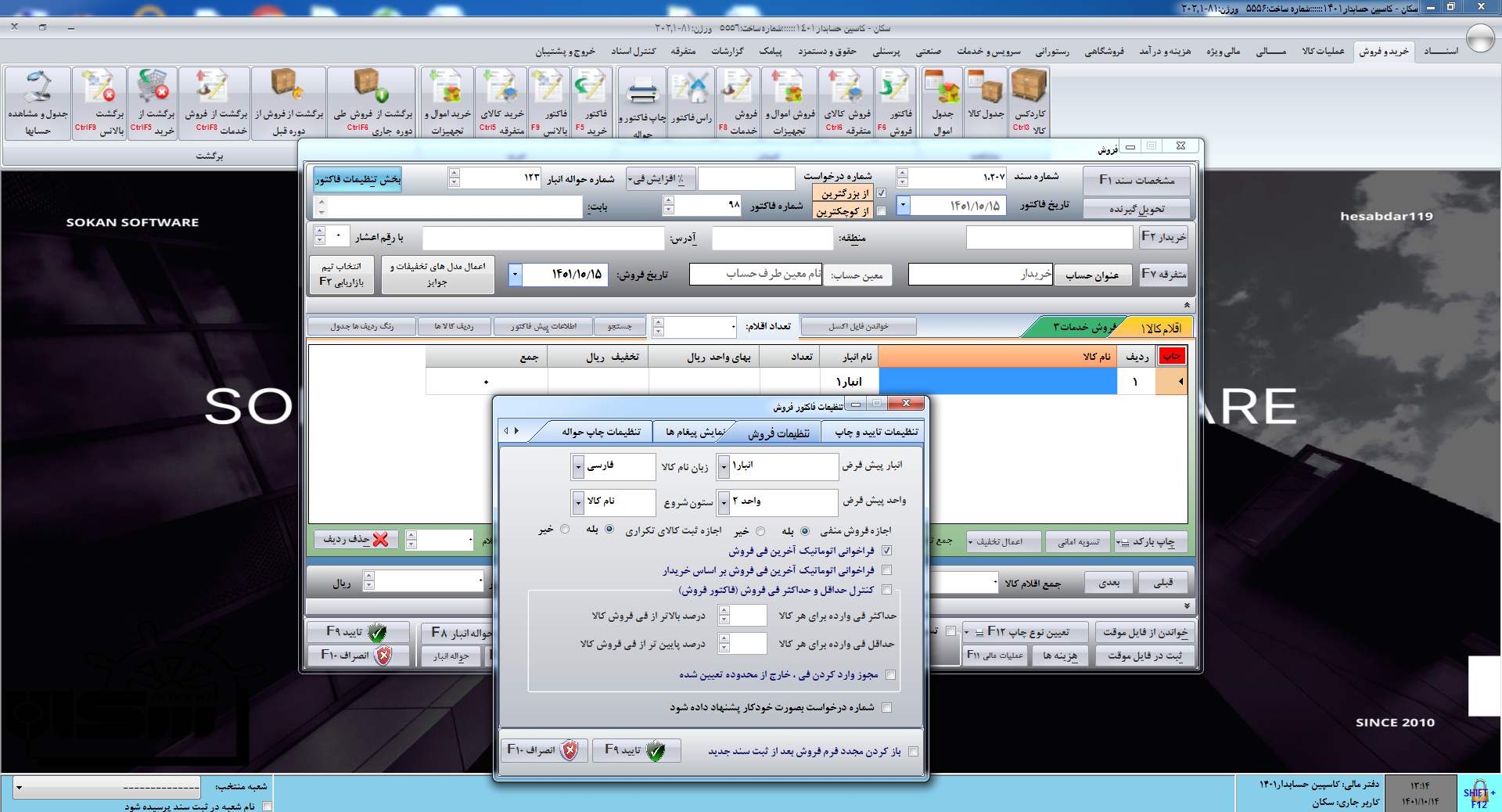Screen dimensions: 1502x812
Task: Click the balance invoice (فاکتور بالانس F9) icon
Action: tap(548, 102)
